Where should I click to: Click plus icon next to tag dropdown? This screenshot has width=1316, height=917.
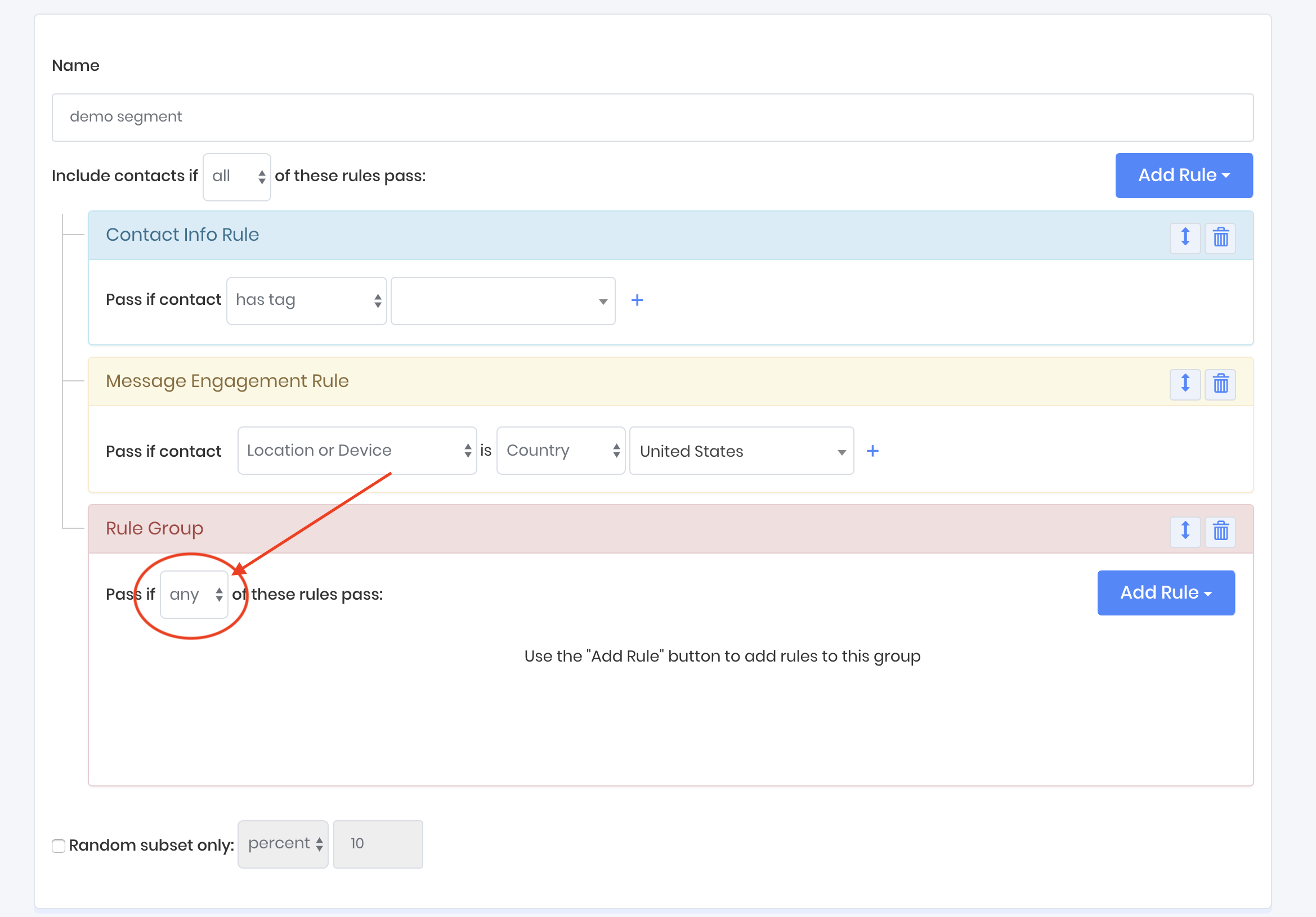tap(637, 300)
